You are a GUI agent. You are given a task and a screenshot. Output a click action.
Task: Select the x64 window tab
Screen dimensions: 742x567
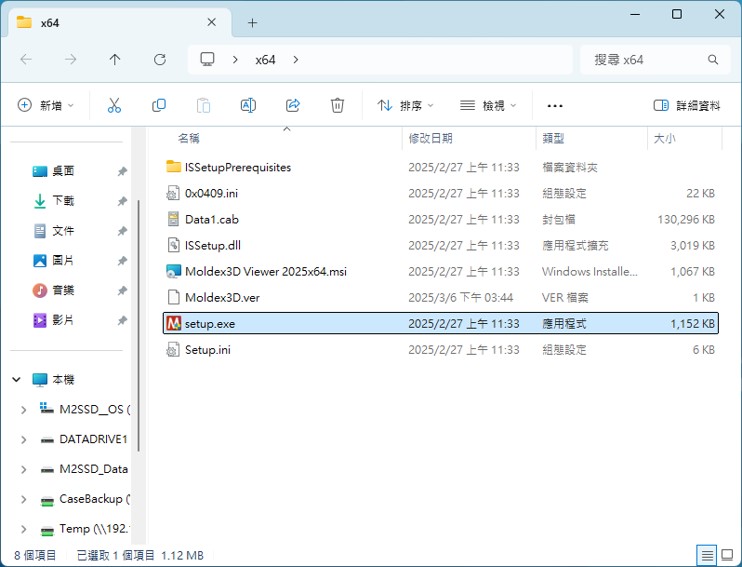tap(120, 22)
